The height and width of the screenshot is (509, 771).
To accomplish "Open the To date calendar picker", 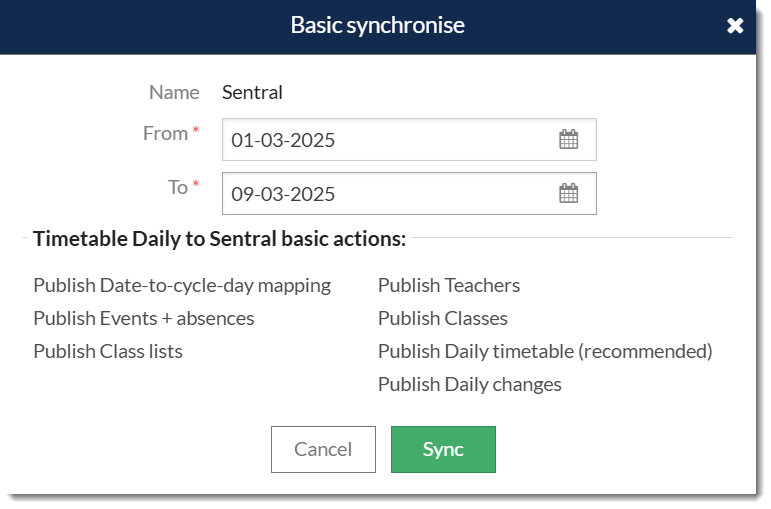I will (x=568, y=194).
